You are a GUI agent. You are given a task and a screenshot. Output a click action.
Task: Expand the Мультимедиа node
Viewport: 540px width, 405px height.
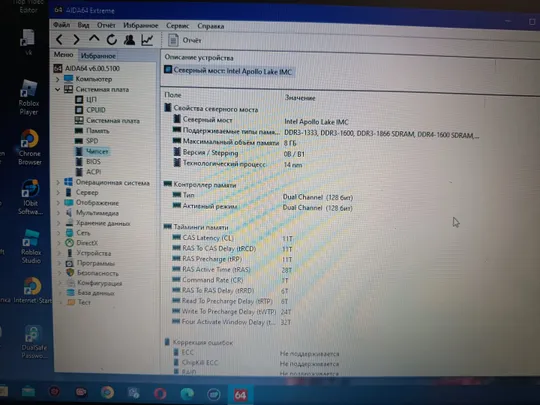[x=58, y=213]
